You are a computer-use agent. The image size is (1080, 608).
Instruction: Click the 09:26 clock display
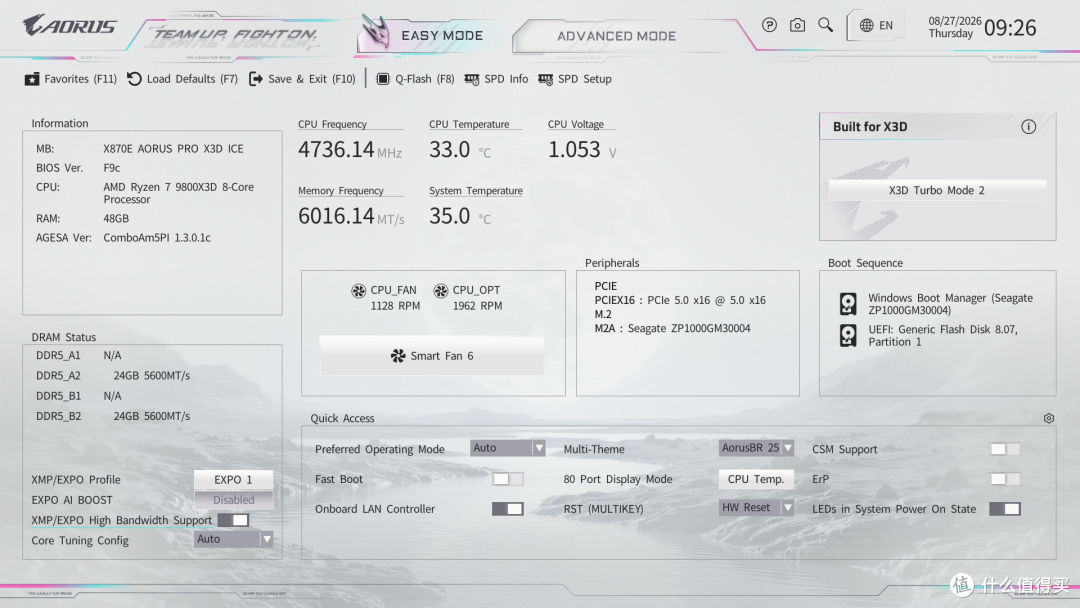pyautogui.click(x=1010, y=28)
